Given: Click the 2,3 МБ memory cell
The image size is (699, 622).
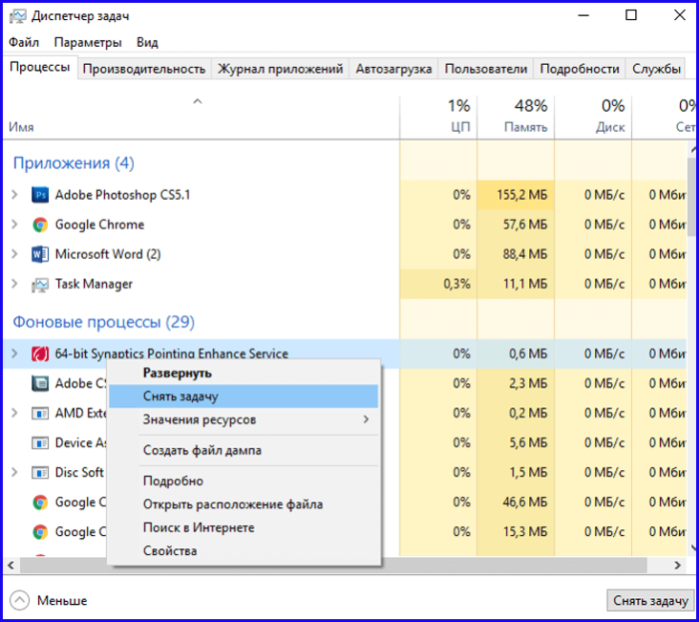Looking at the screenshot, I should (x=516, y=383).
